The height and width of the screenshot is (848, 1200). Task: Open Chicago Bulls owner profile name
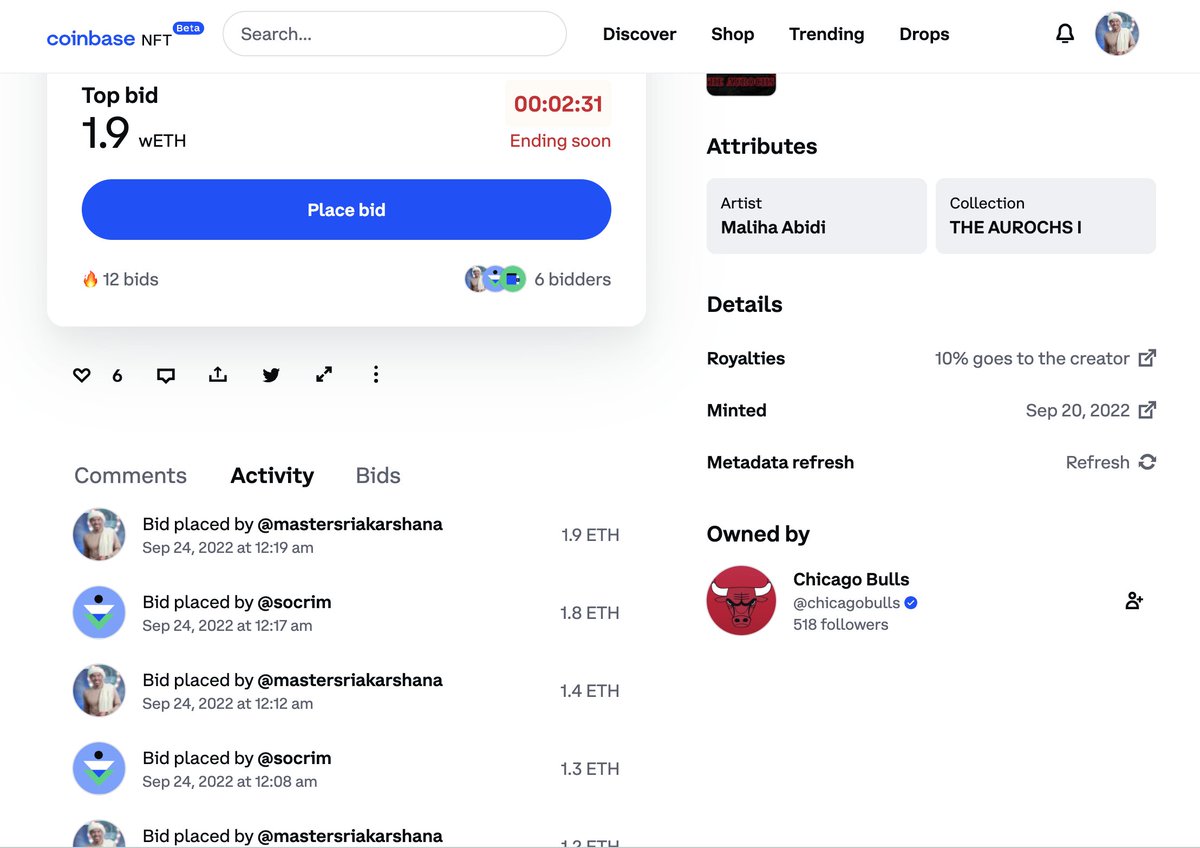(x=851, y=579)
